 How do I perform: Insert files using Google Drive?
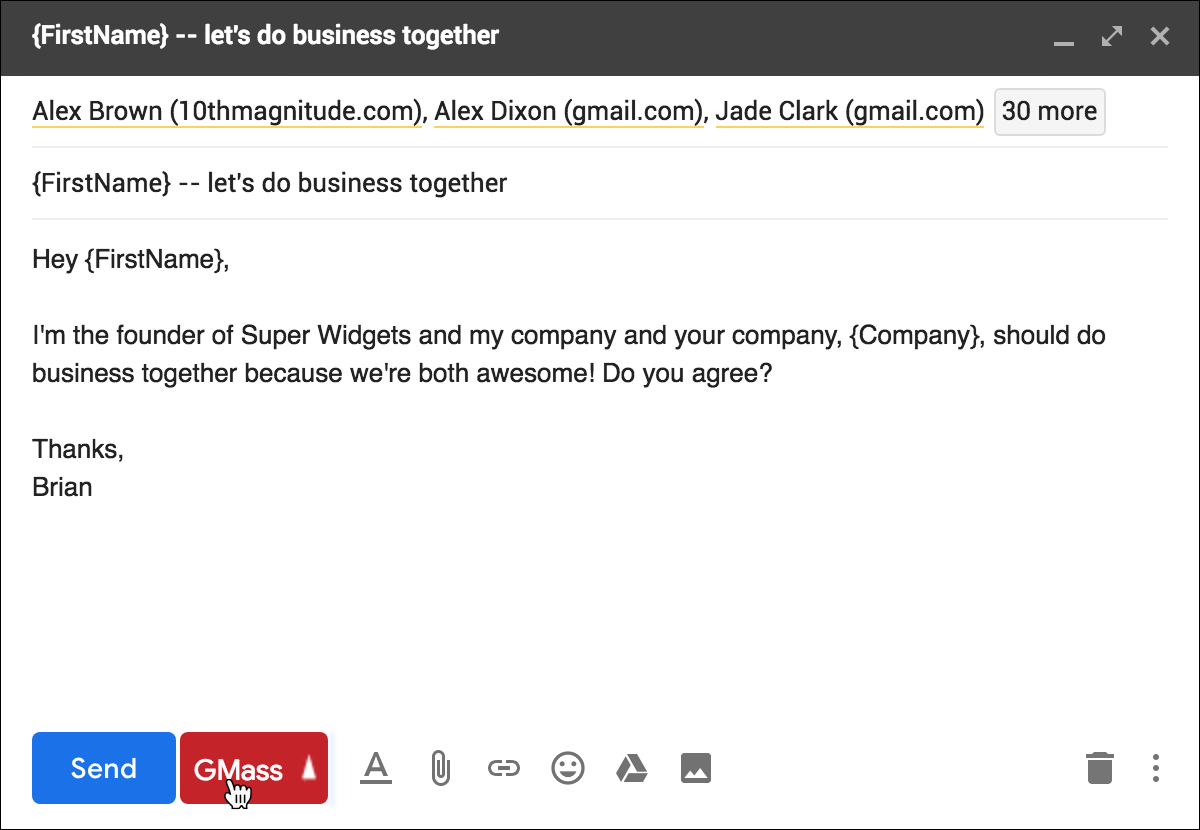[x=631, y=768]
